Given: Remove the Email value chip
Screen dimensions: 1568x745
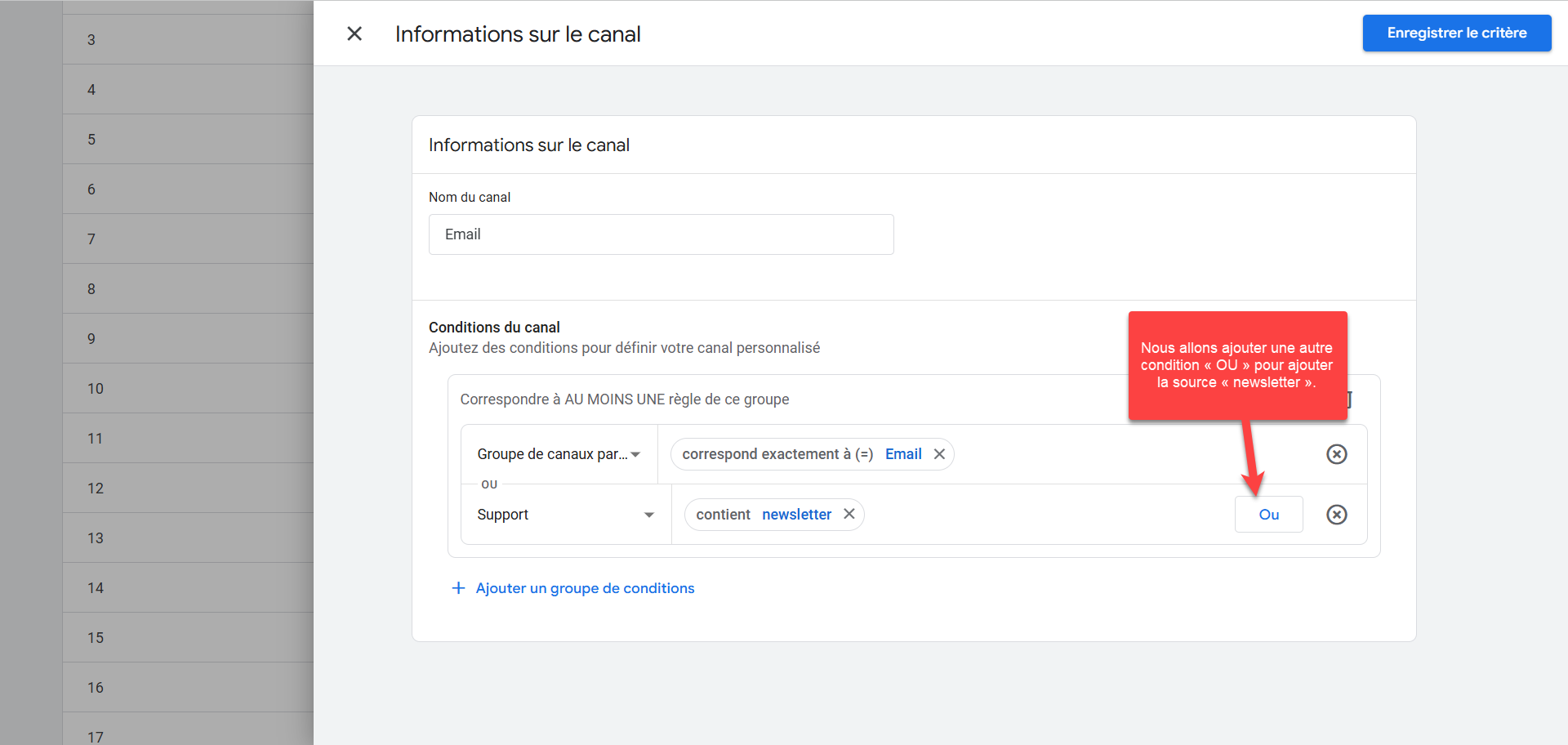Looking at the screenshot, I should pyautogui.click(x=940, y=454).
